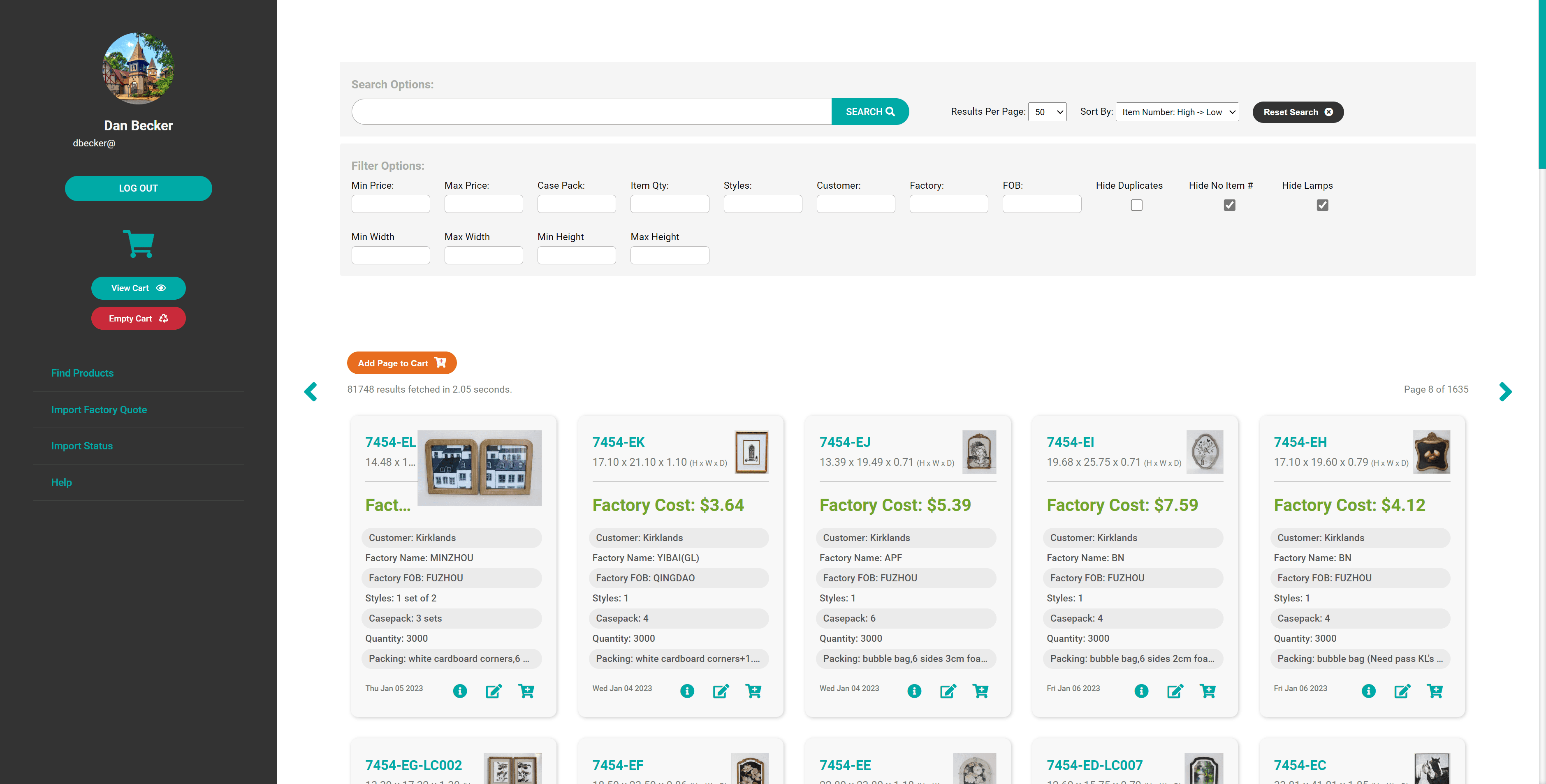Open the Import Factory Quote page
1546x784 pixels.
[x=99, y=410]
